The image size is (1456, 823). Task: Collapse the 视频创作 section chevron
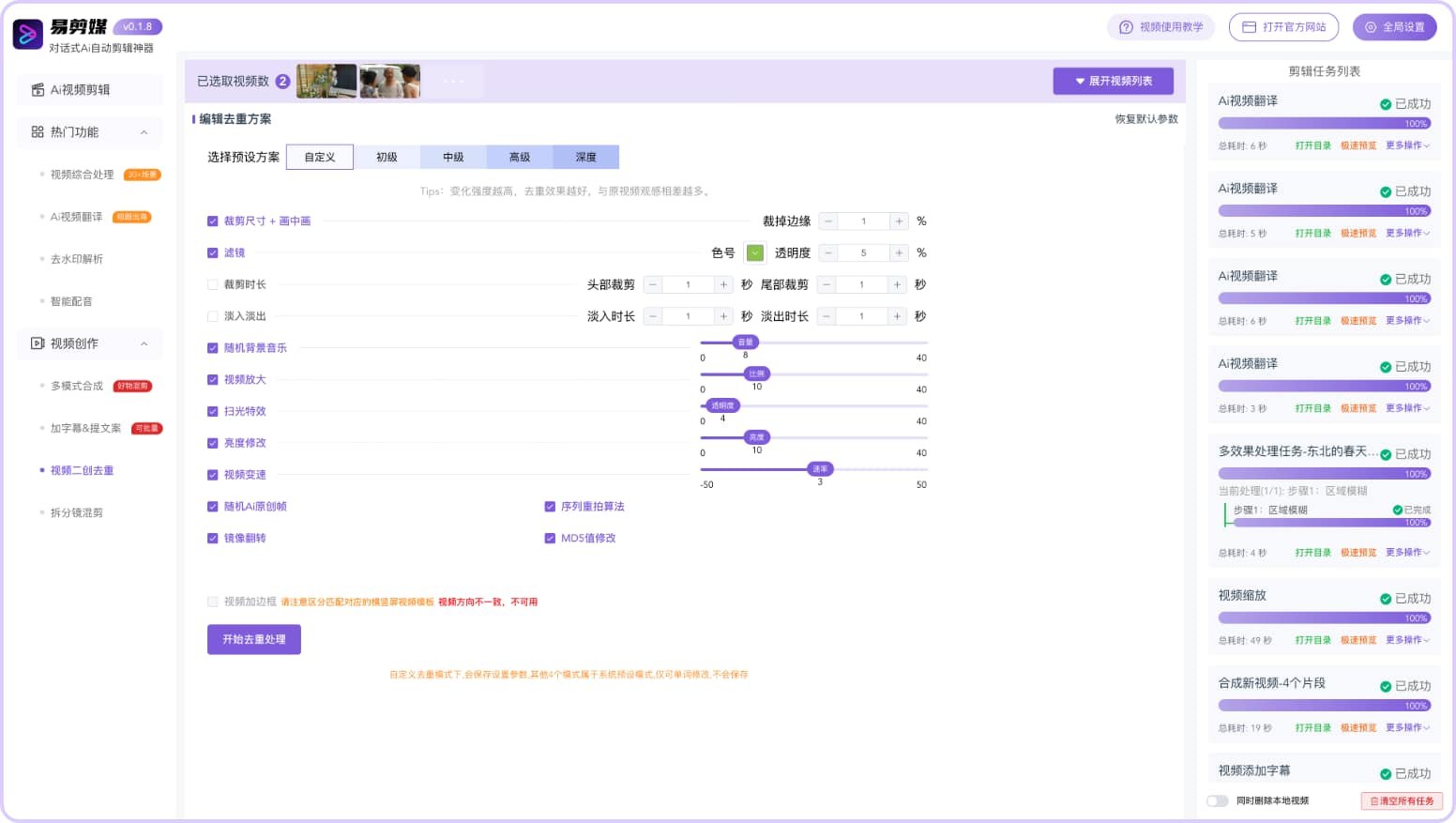144,343
